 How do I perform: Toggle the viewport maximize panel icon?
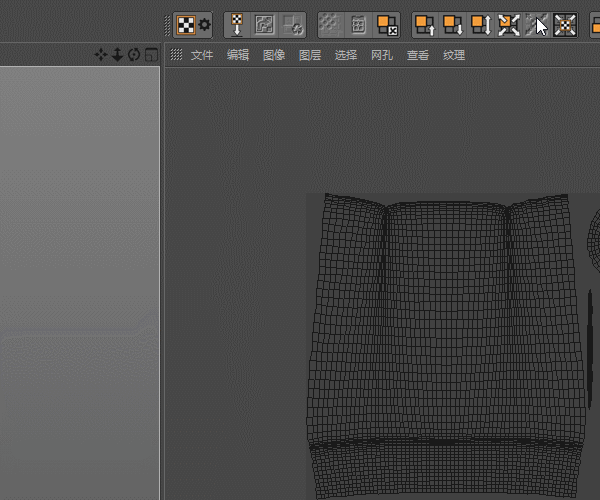point(150,55)
